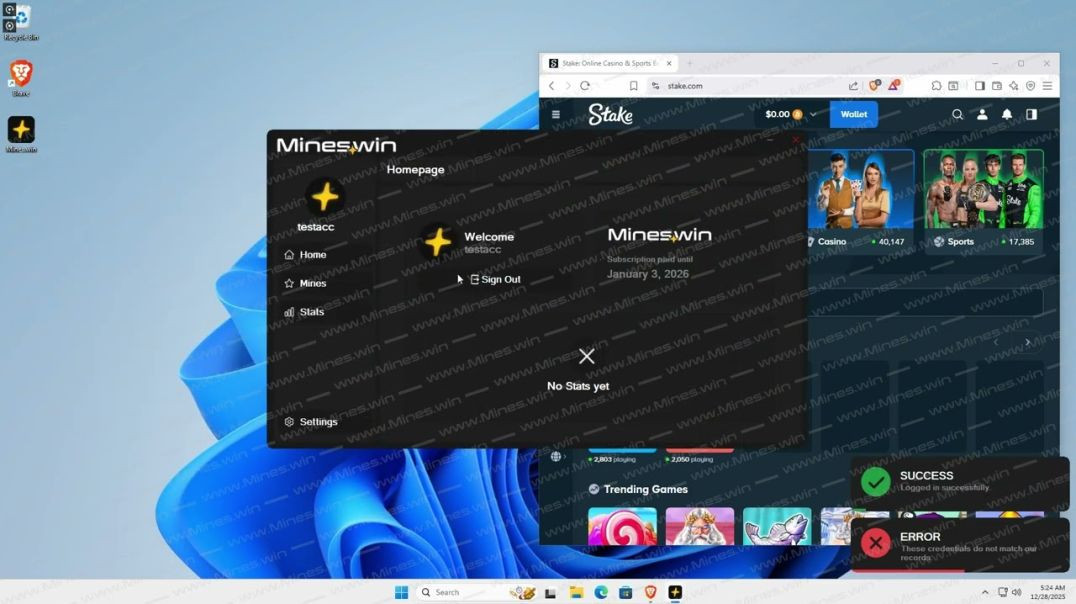
Task: Select Home in the Mines.win sidebar
Action: (x=312, y=255)
